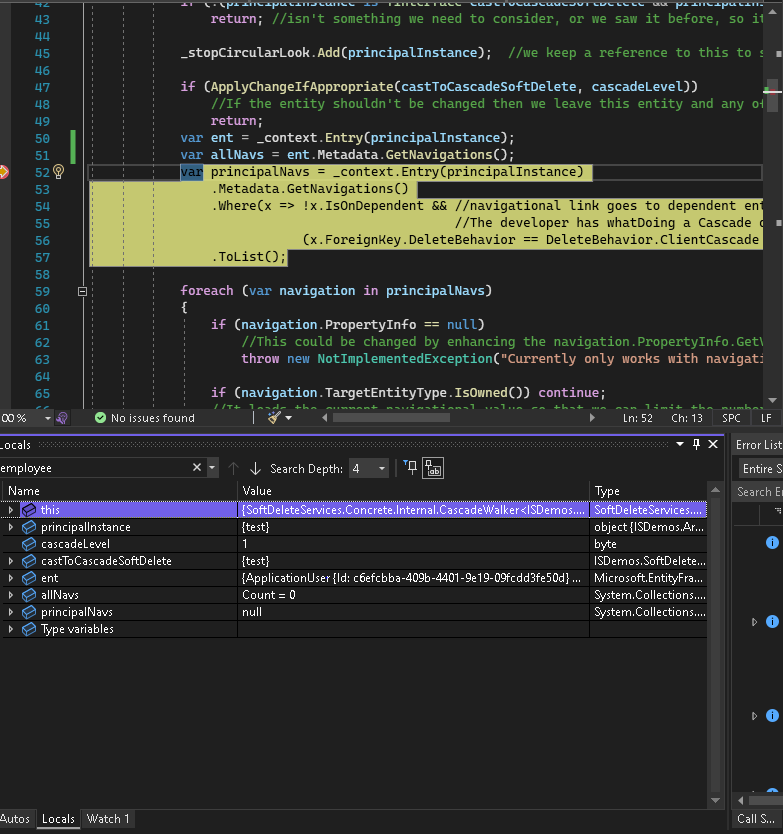The image size is (783, 834).
Task: Clear the employee search text
Action: (x=197, y=468)
